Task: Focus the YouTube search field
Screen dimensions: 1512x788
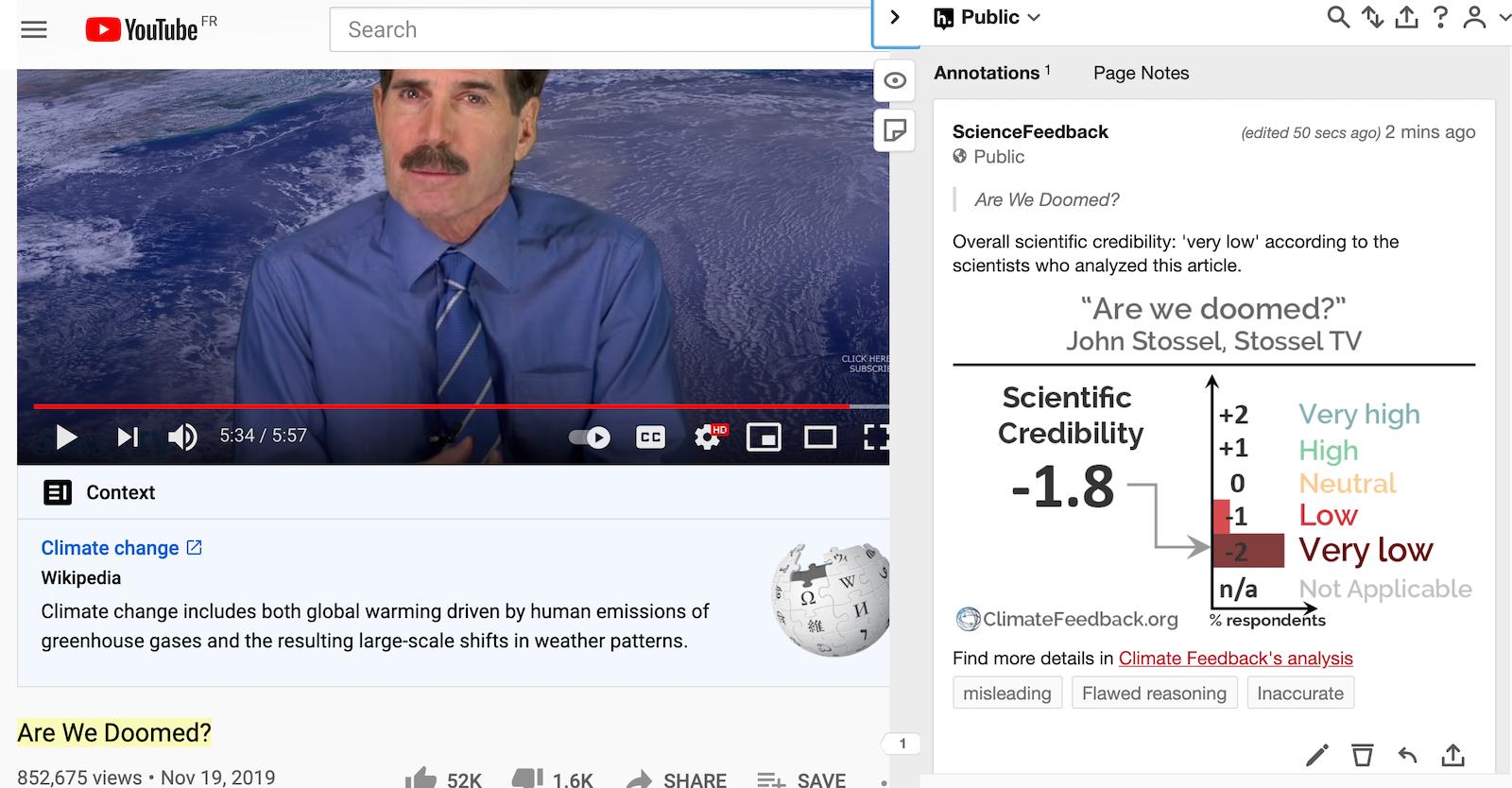Action: (600, 29)
